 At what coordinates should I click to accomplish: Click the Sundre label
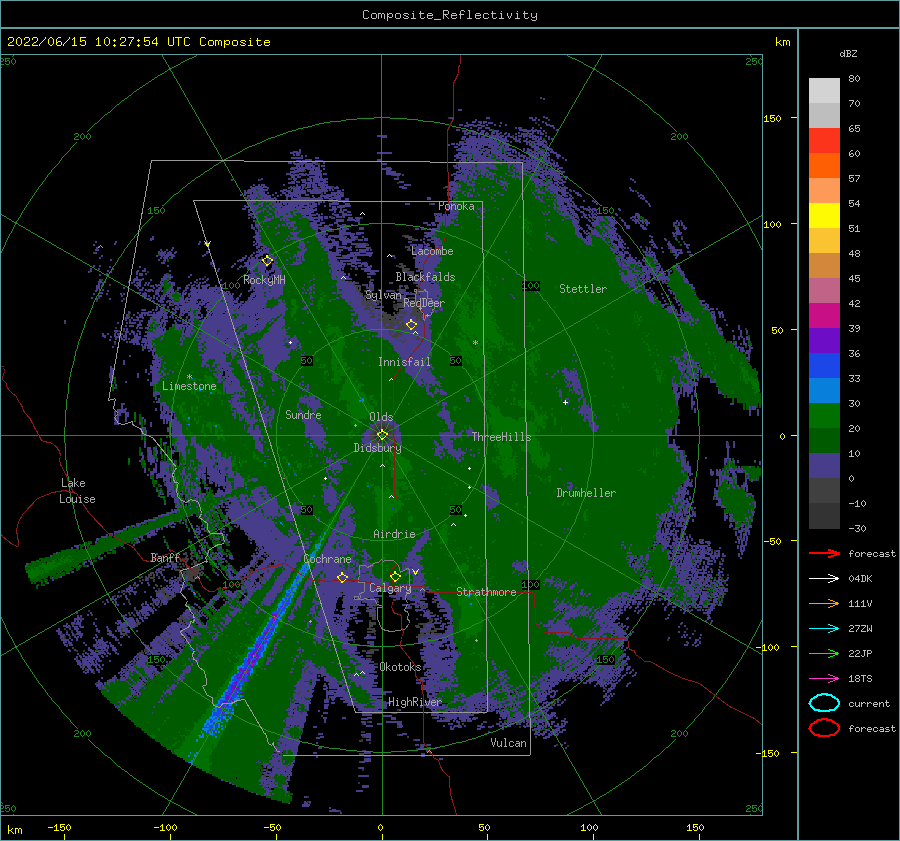click(x=303, y=414)
